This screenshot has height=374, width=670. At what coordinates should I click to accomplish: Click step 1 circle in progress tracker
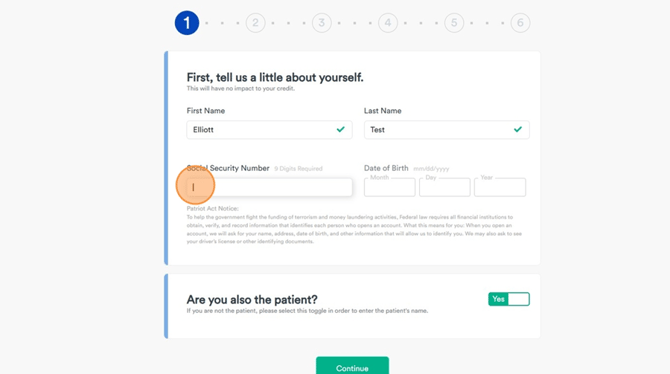[187, 23]
